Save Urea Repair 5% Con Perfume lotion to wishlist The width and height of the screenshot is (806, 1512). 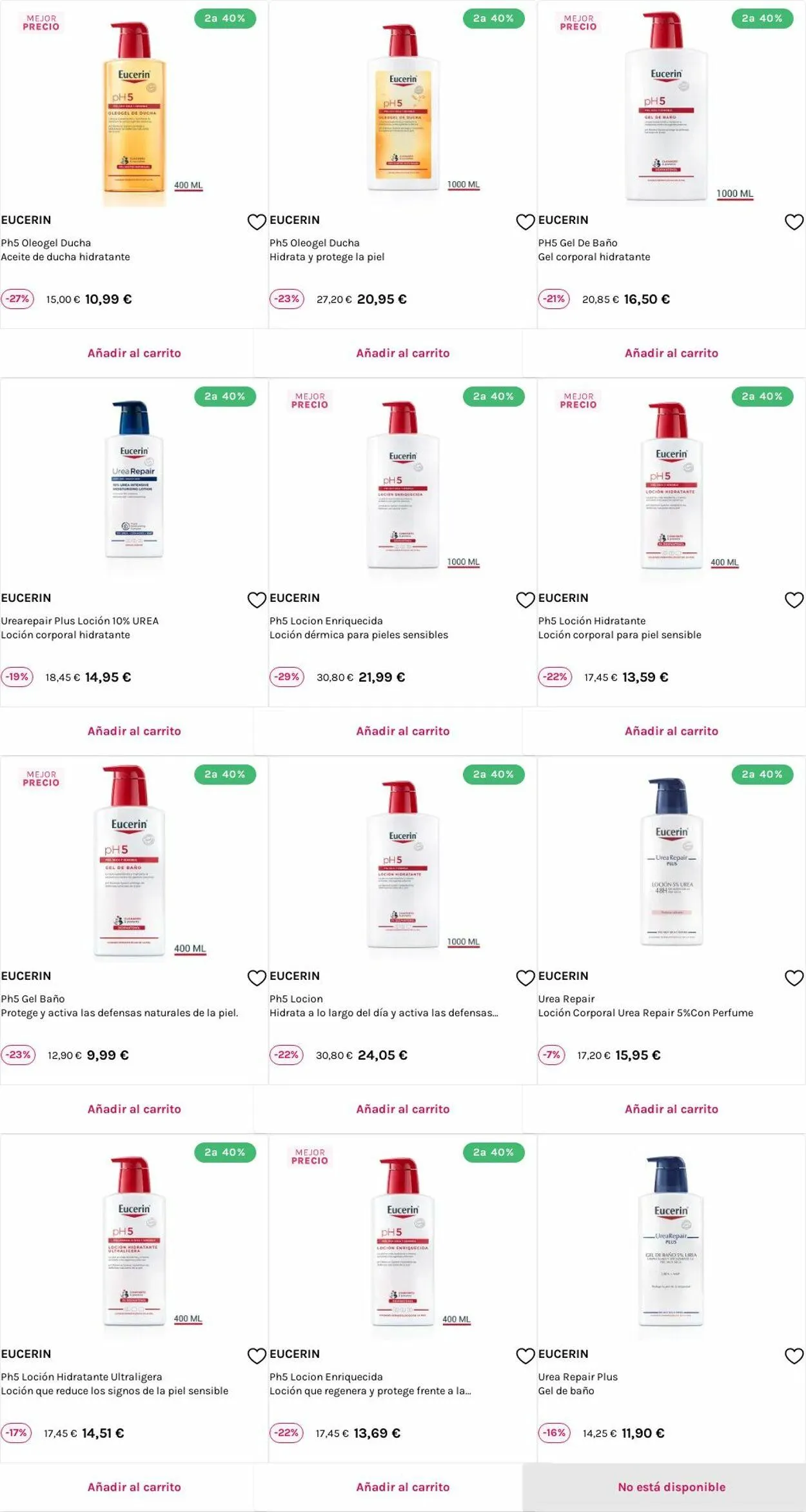(x=794, y=978)
